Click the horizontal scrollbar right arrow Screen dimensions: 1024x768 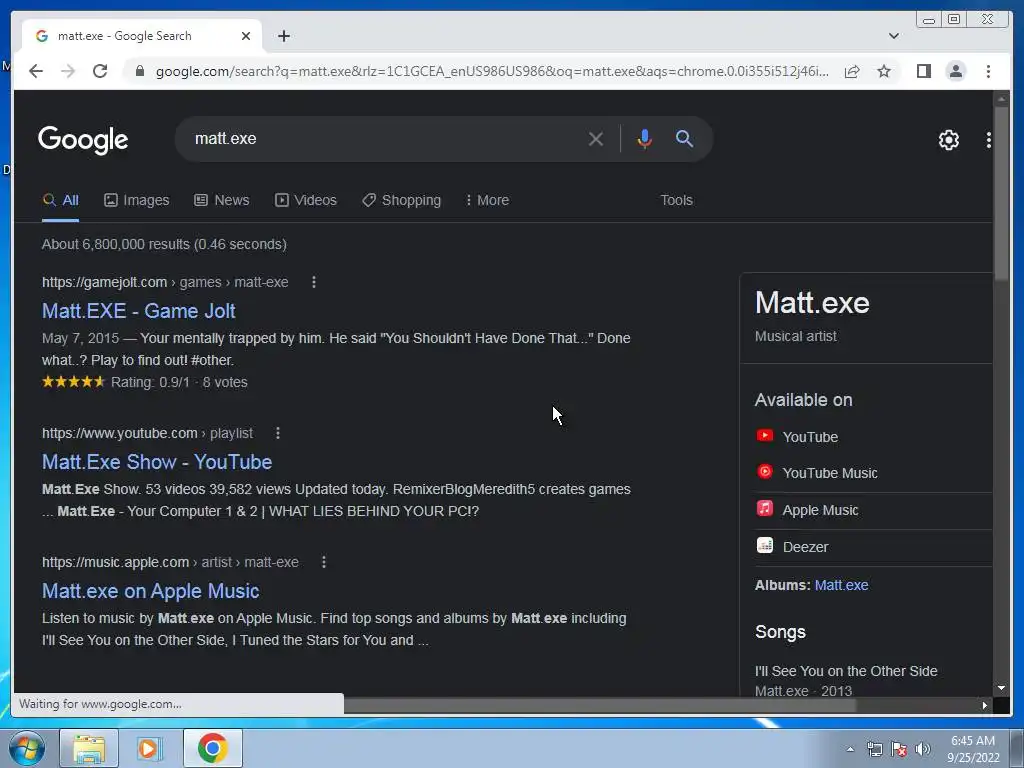984,705
